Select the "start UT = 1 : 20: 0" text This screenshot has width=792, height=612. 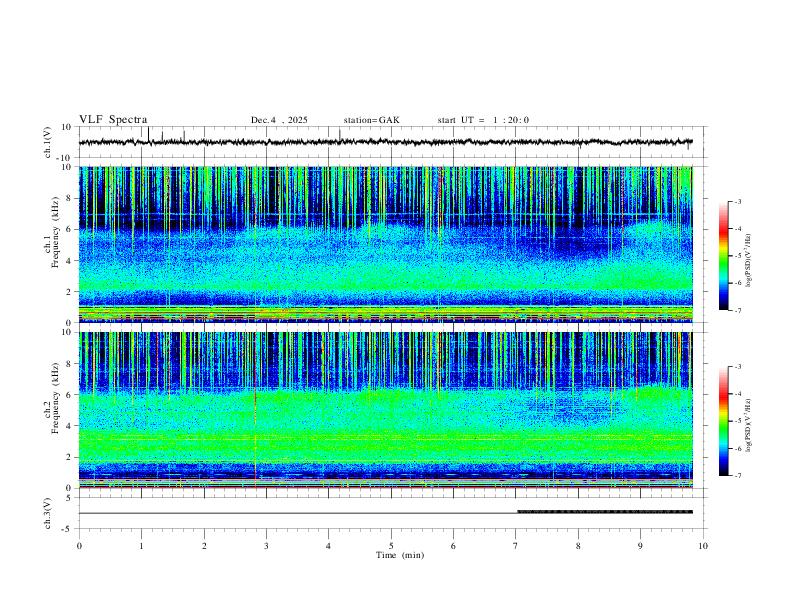coord(483,120)
